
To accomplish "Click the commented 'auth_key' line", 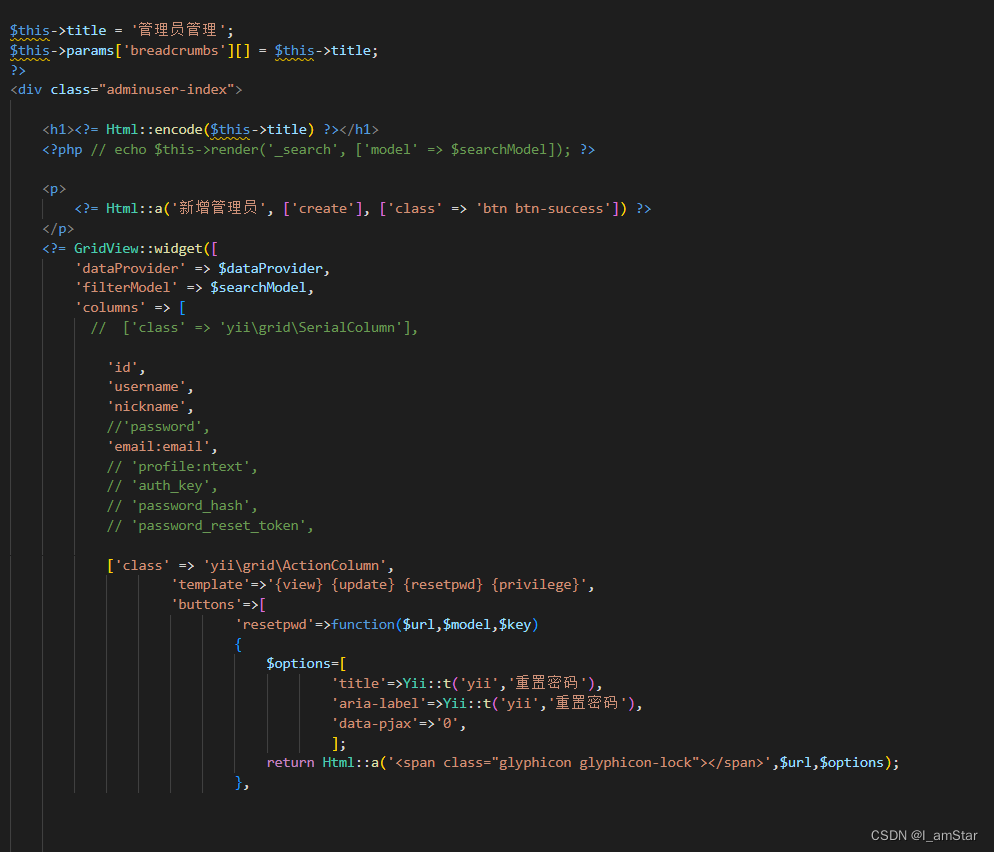I will tap(162, 486).
